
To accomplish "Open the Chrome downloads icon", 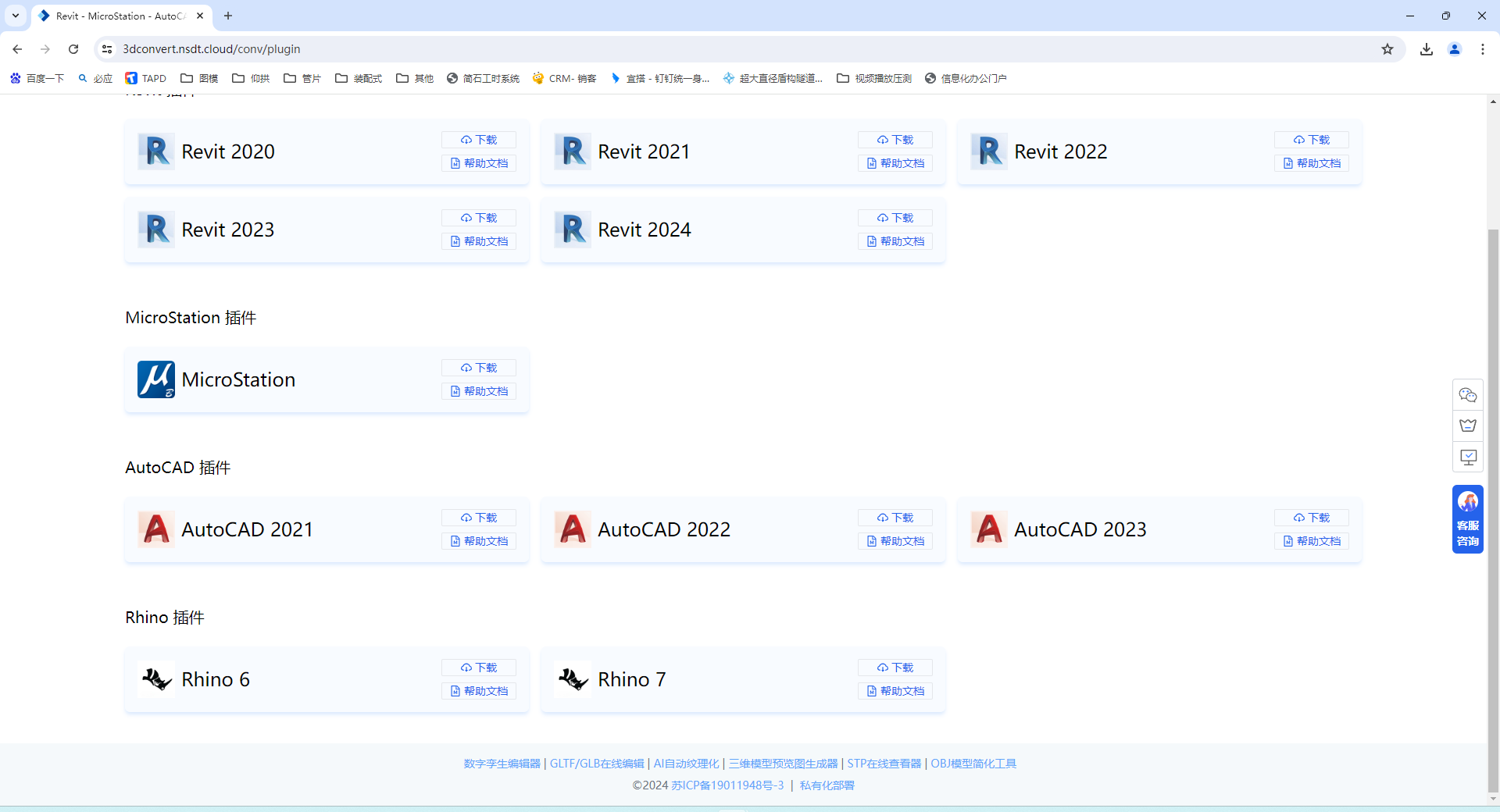I will [x=1427, y=49].
